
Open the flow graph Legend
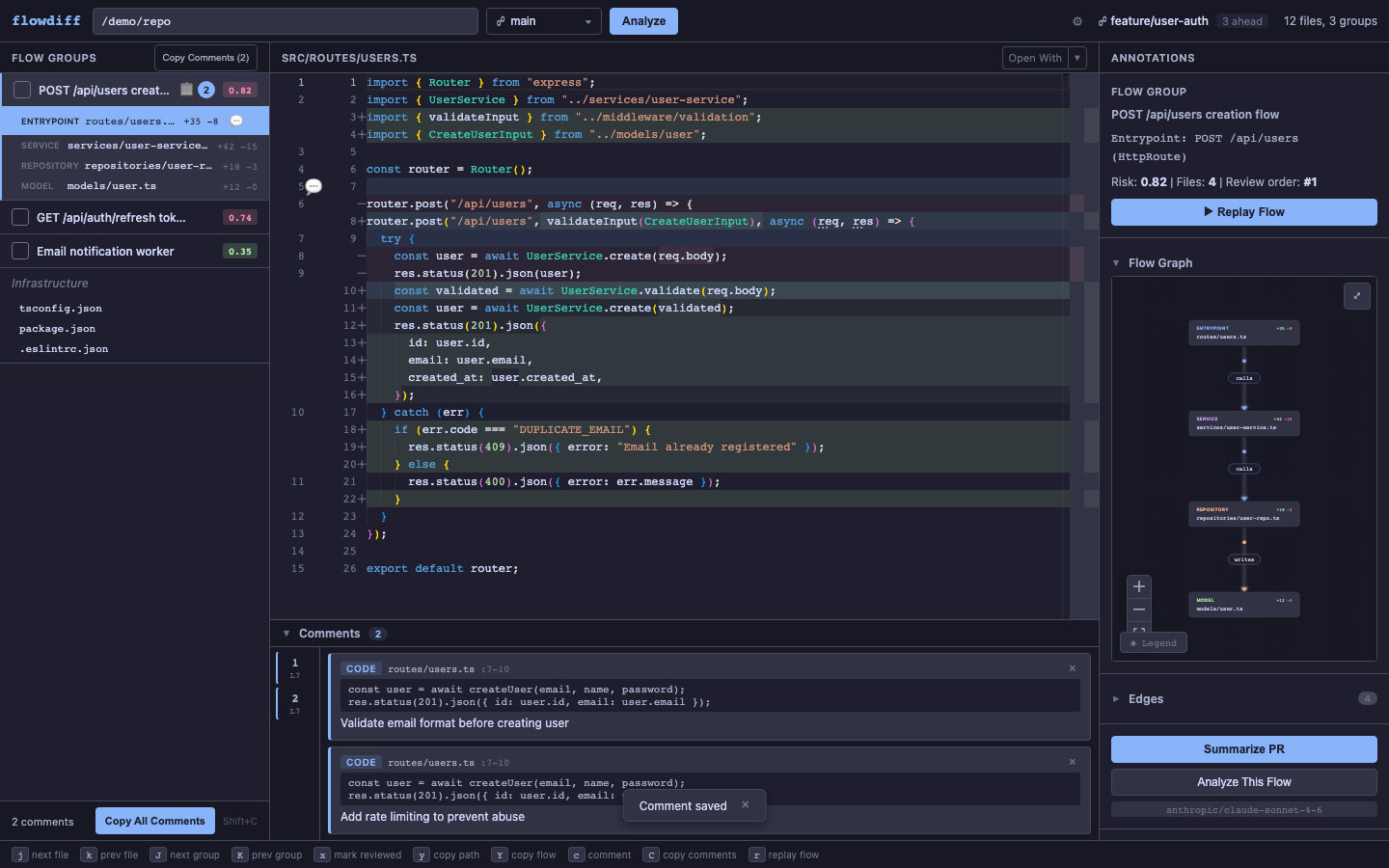pos(1154,643)
